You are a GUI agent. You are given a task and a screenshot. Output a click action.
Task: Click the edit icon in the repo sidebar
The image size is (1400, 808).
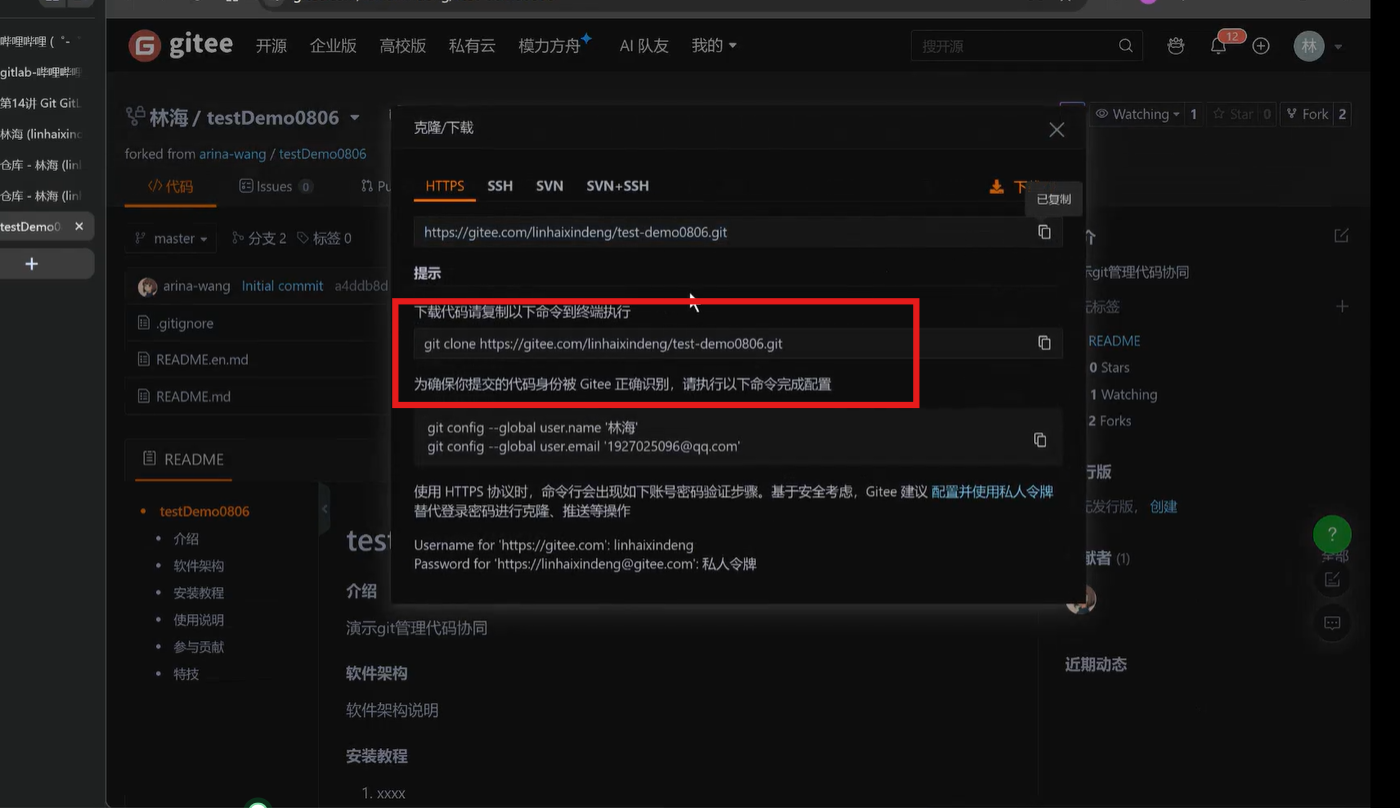coord(1341,236)
